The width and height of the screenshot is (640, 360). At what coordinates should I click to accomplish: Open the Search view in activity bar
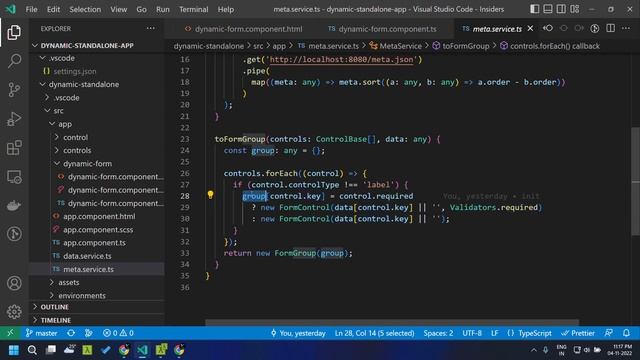tap(14, 61)
